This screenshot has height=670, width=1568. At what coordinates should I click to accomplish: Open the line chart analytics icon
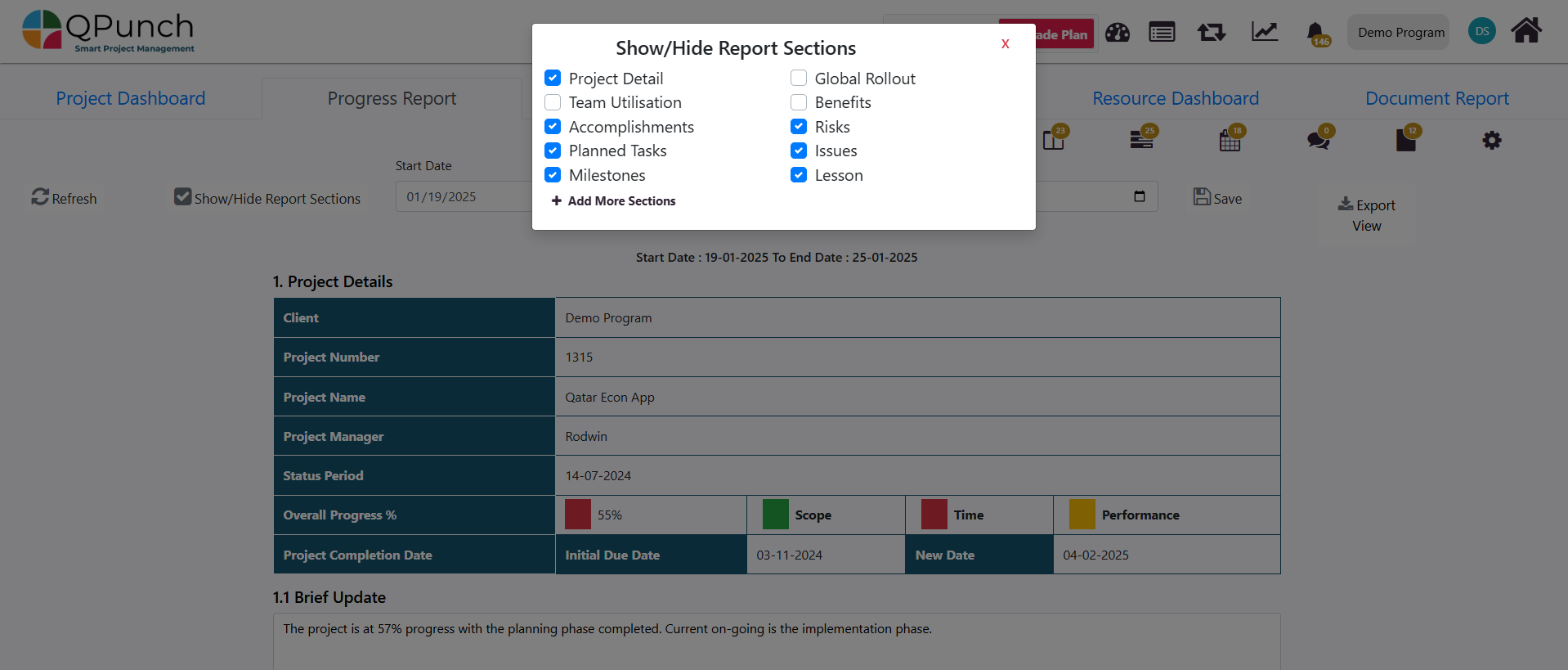pyautogui.click(x=1264, y=33)
